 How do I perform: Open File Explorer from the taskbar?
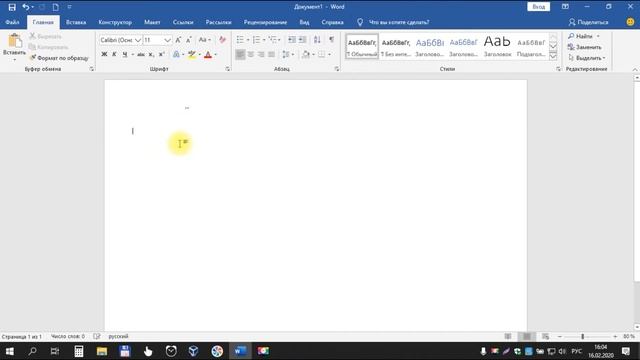tap(102, 351)
